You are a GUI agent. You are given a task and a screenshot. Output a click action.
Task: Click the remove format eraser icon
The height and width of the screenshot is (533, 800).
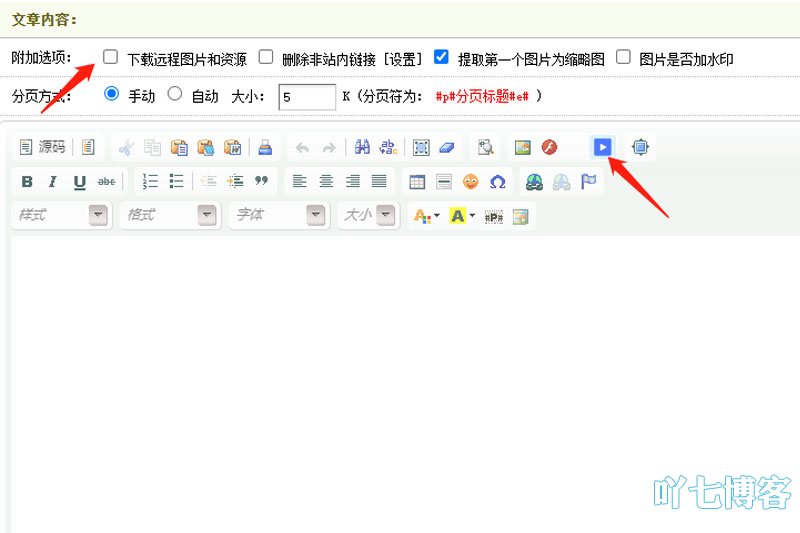(x=446, y=147)
